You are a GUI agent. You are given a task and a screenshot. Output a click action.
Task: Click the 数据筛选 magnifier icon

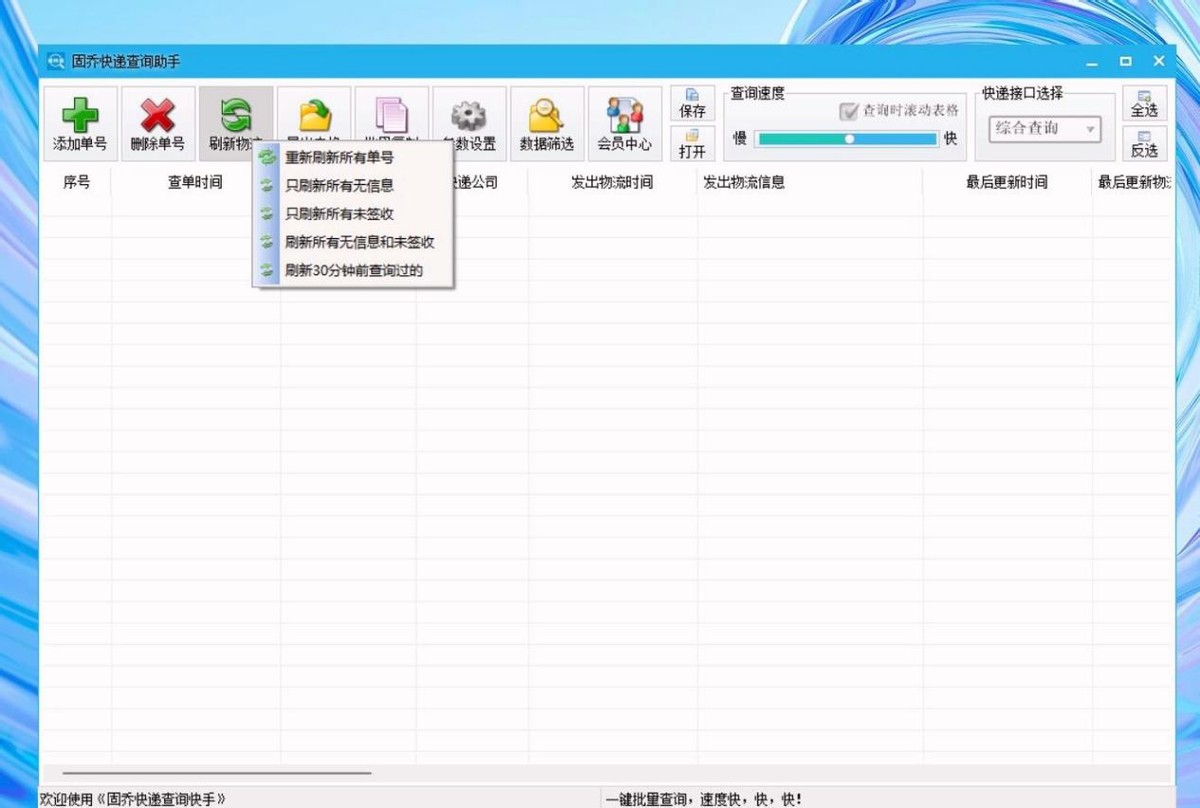tap(545, 113)
